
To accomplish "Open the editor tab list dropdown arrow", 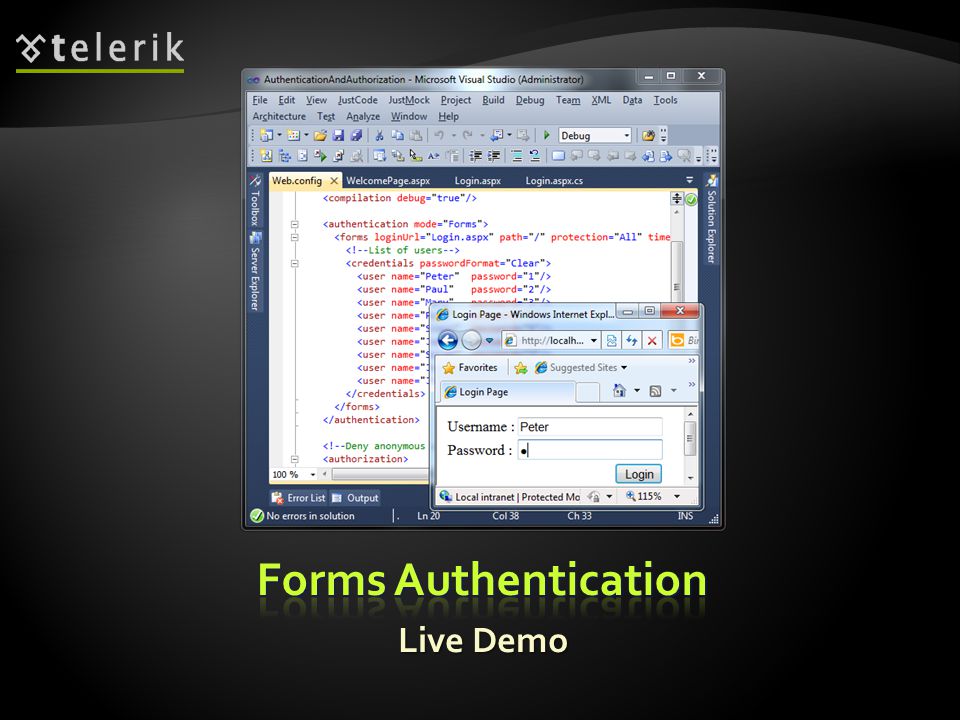I will pos(689,180).
